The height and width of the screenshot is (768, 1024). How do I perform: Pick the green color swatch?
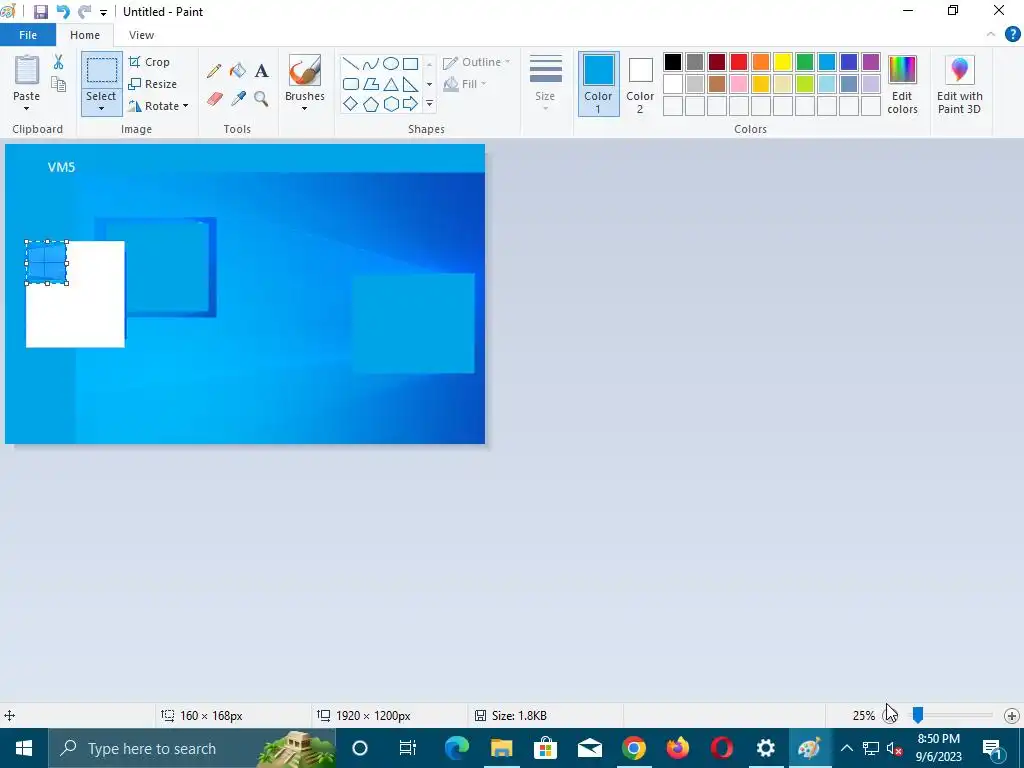(805, 62)
